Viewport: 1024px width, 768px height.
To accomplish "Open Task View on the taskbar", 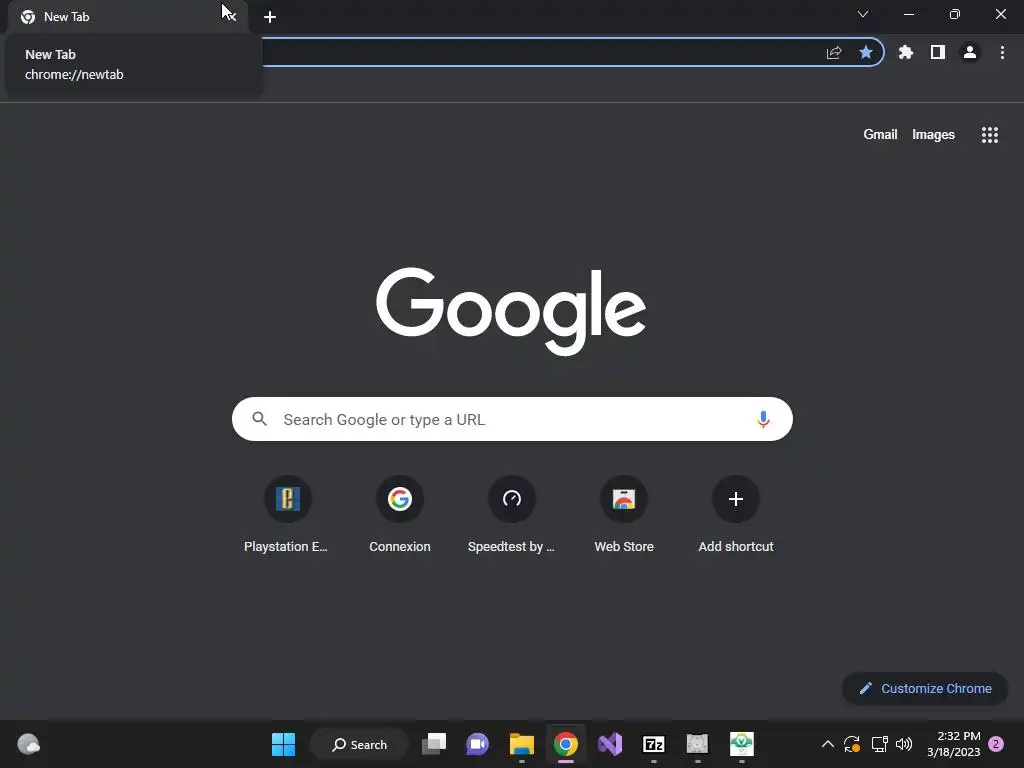I will coord(434,744).
